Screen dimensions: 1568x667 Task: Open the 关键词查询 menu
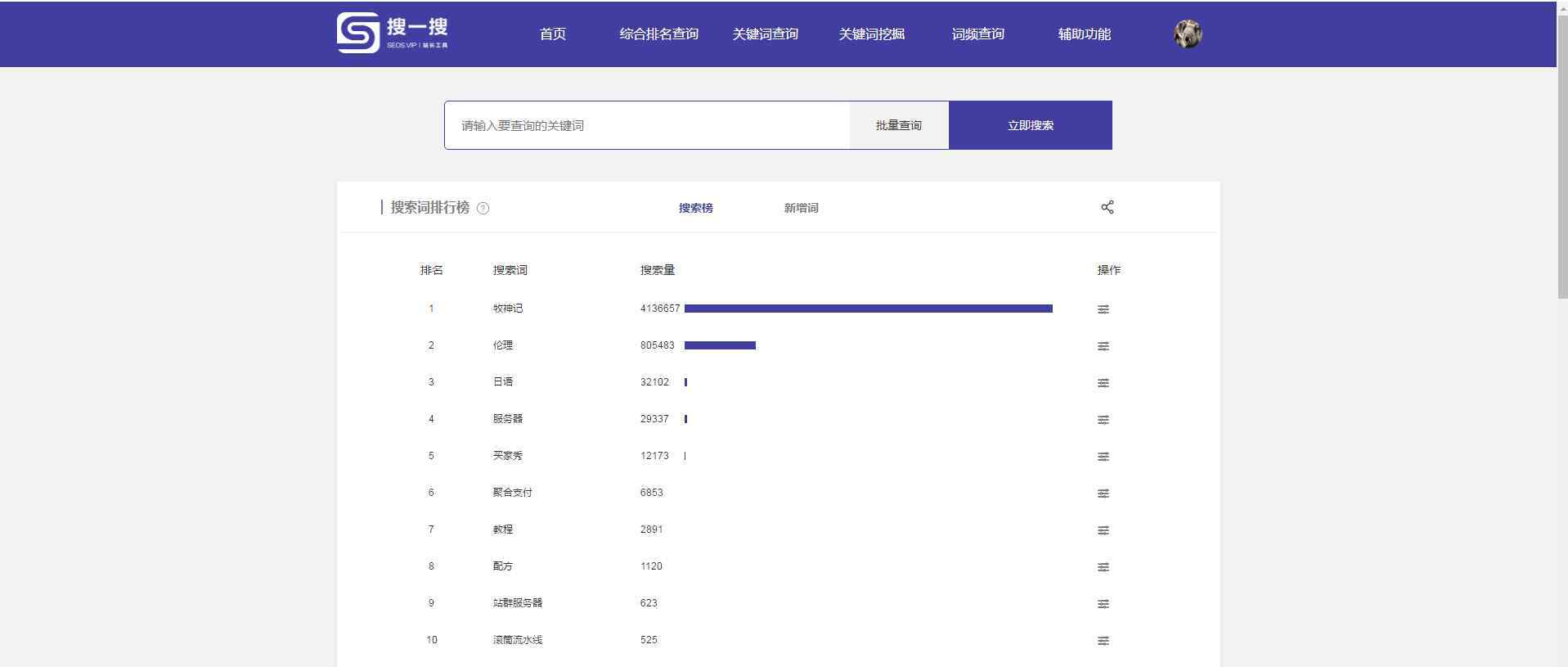765,34
